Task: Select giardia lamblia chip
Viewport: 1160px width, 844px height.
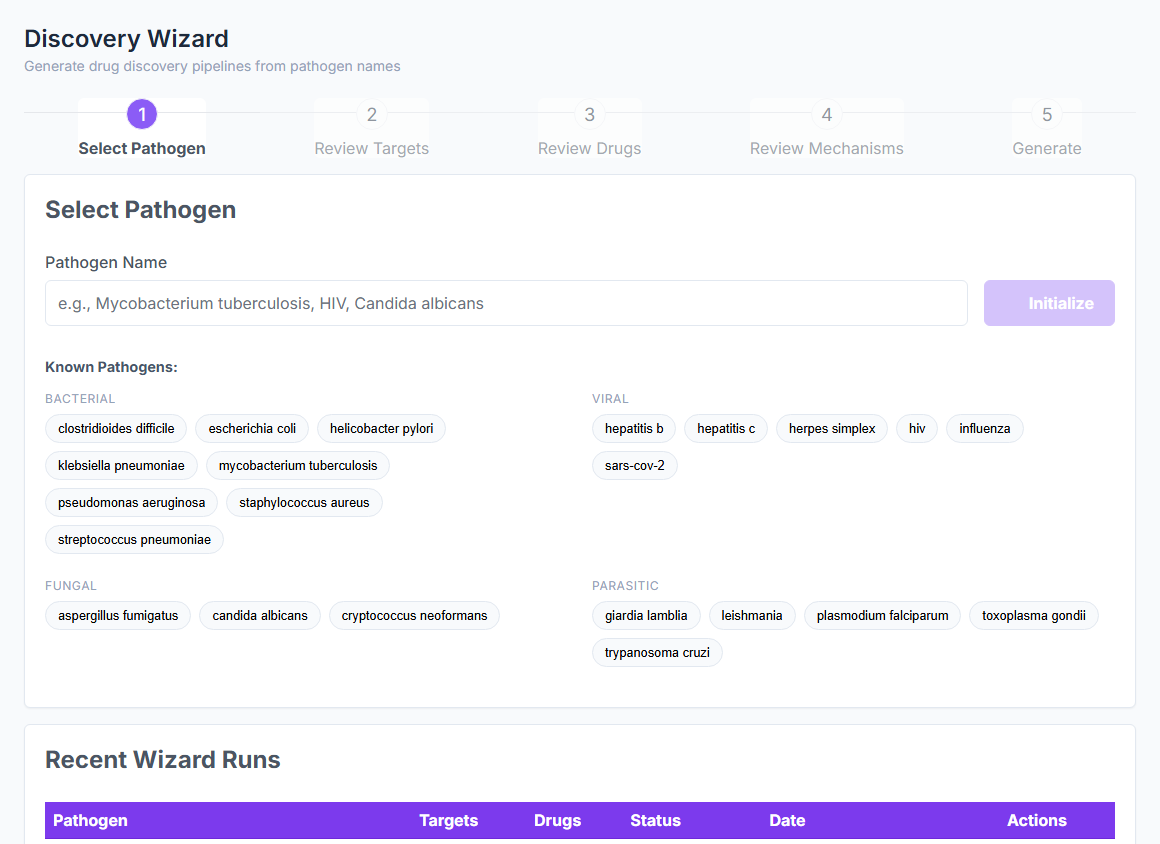Action: click(647, 615)
